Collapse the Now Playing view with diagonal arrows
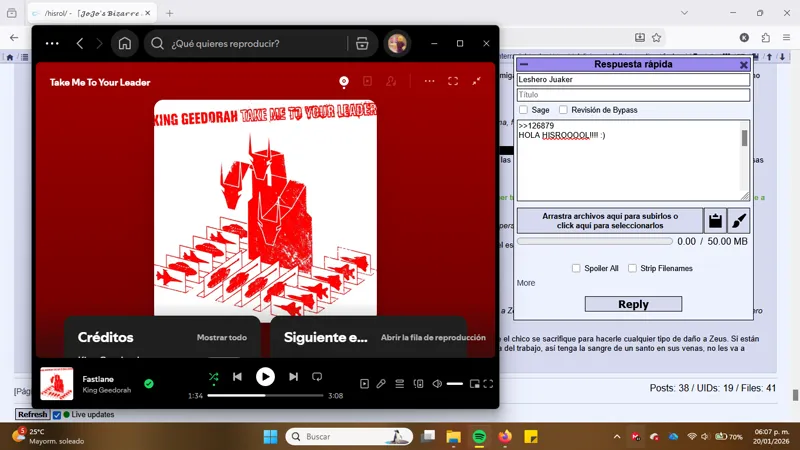This screenshot has width=800, height=450. 477,81
